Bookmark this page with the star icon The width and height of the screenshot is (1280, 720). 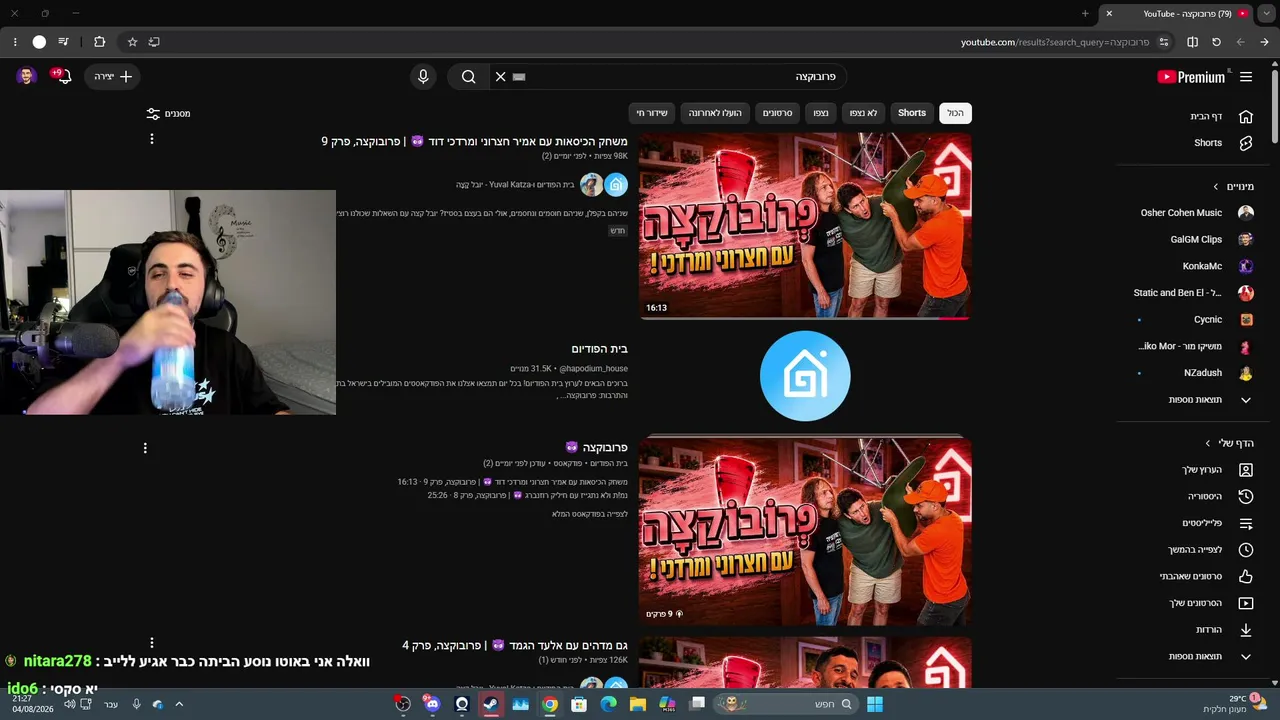(132, 42)
